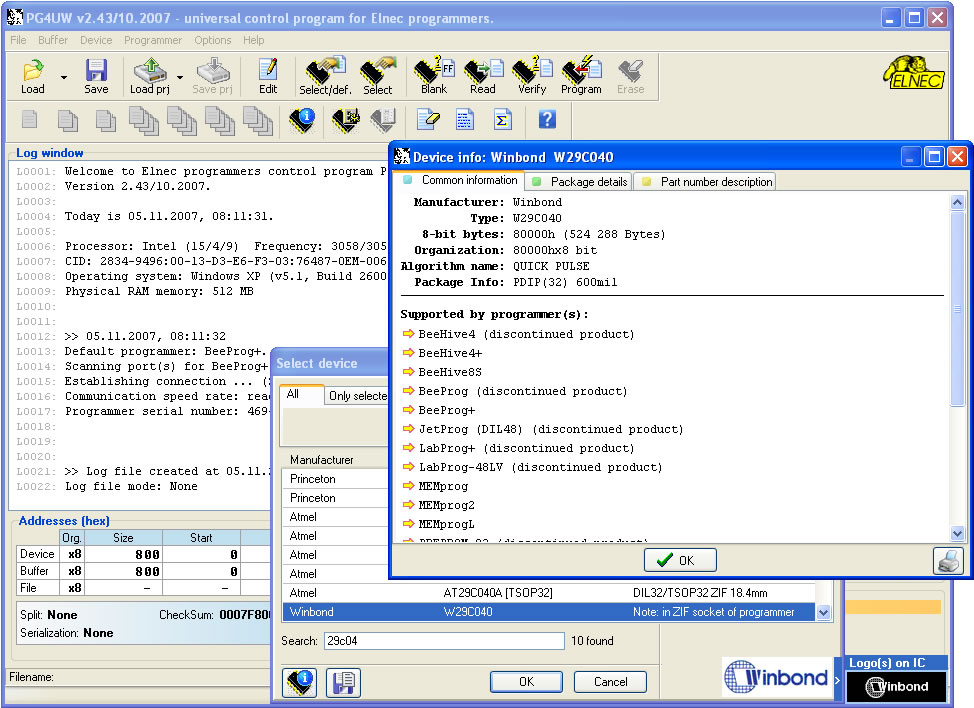Open the Programmer menu

click(x=153, y=40)
